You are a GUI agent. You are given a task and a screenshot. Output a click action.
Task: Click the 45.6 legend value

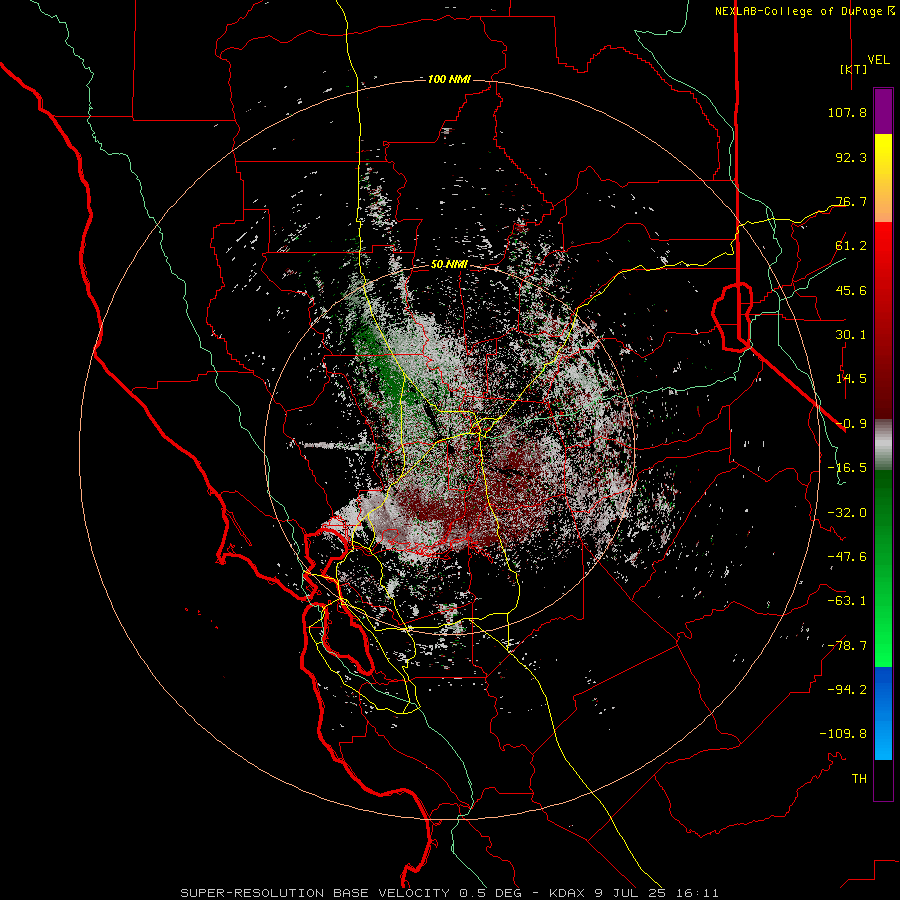coord(851,290)
